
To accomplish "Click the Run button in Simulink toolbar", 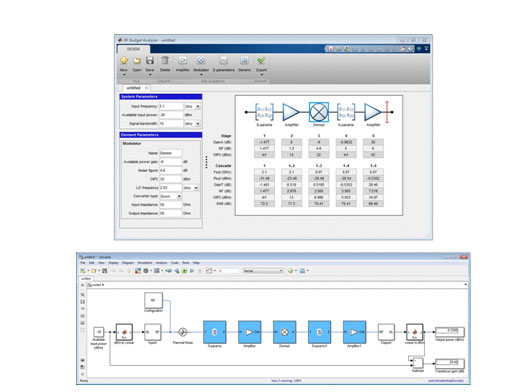I will coord(184,271).
